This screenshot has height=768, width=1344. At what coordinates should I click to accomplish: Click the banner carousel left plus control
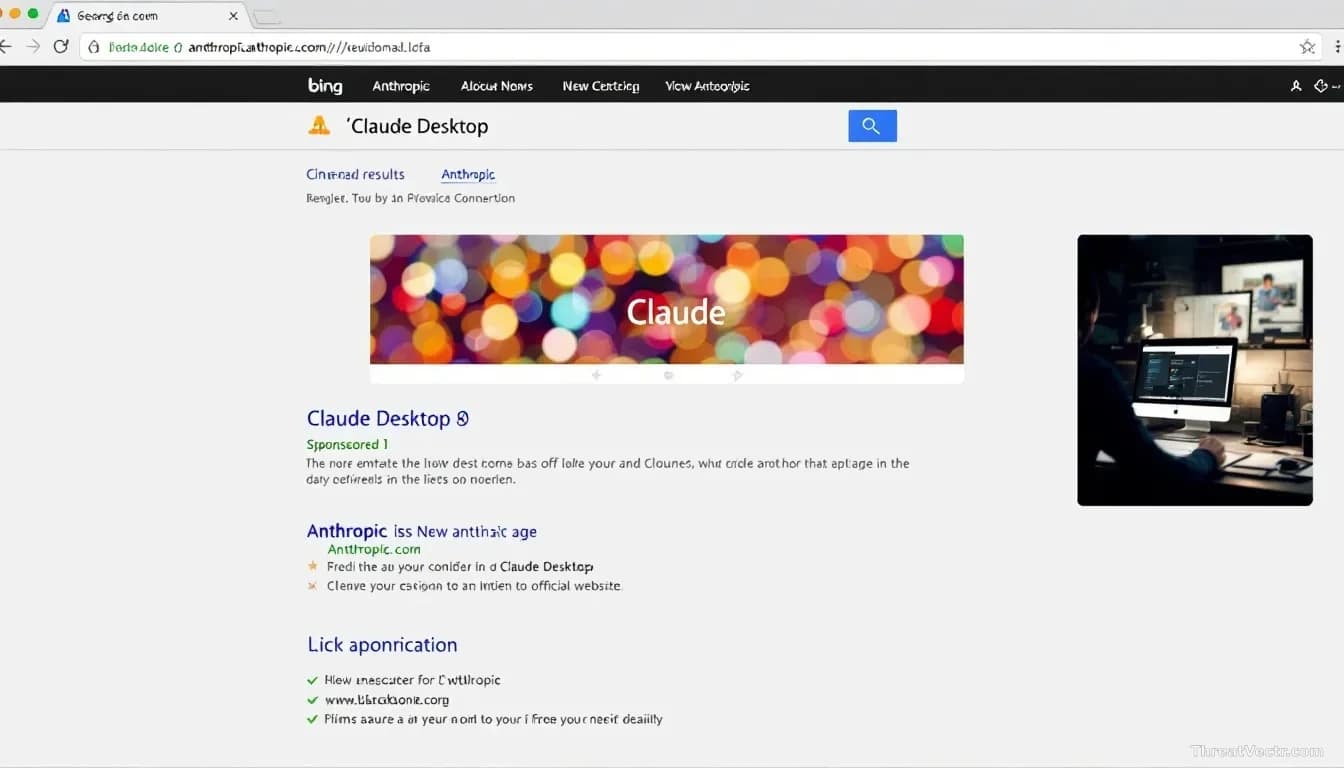(596, 375)
